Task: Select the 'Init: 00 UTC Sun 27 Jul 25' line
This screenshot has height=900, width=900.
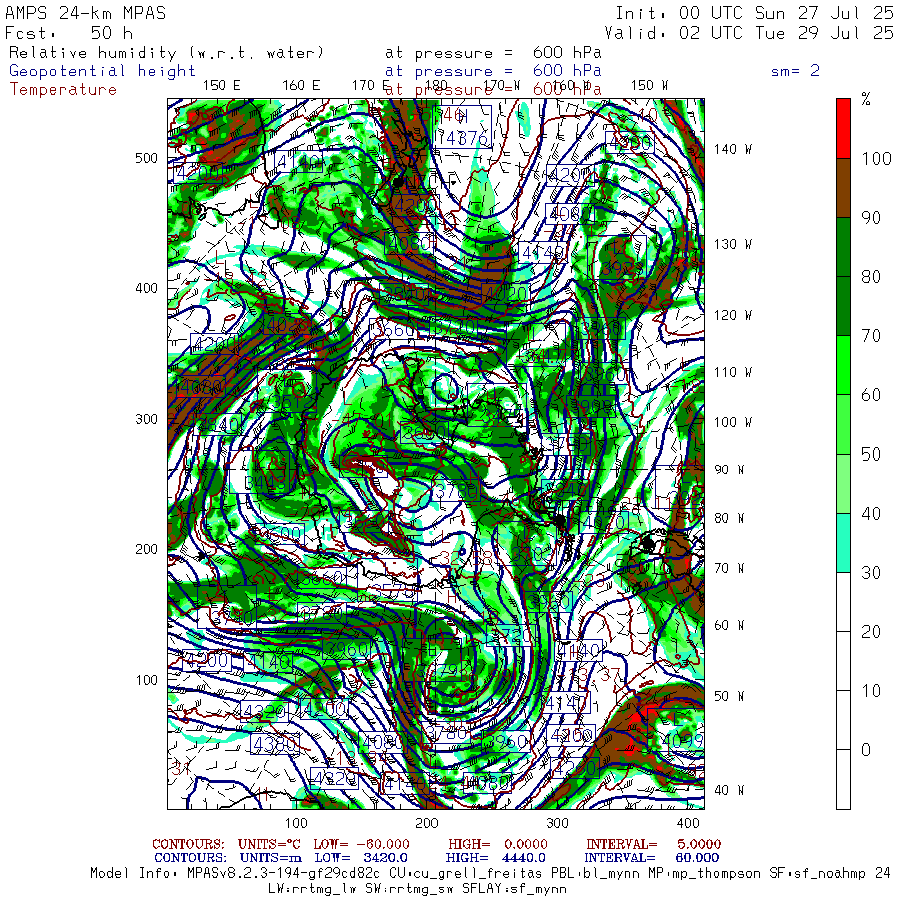Action: click(x=755, y=13)
